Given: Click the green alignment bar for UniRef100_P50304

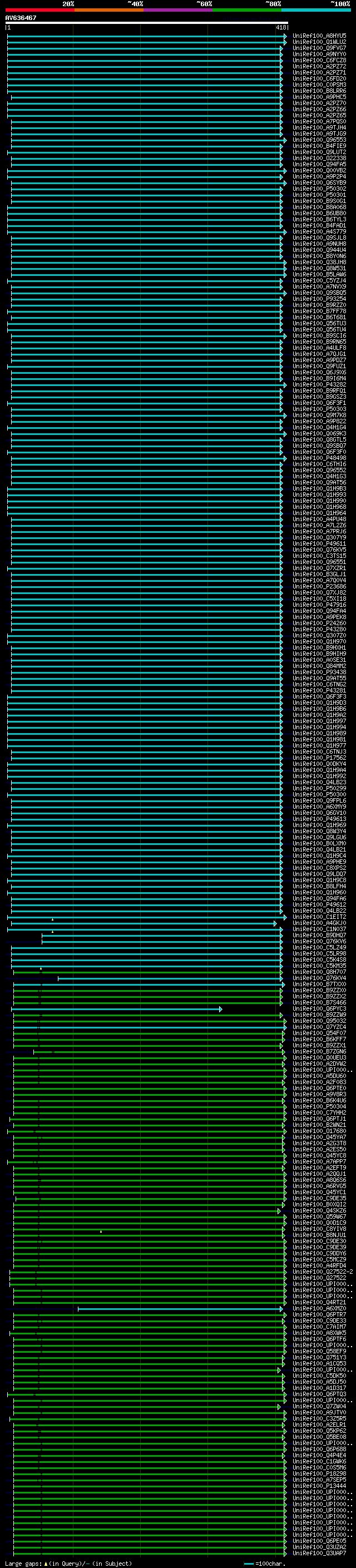Looking at the screenshot, I should [149, 1107].
